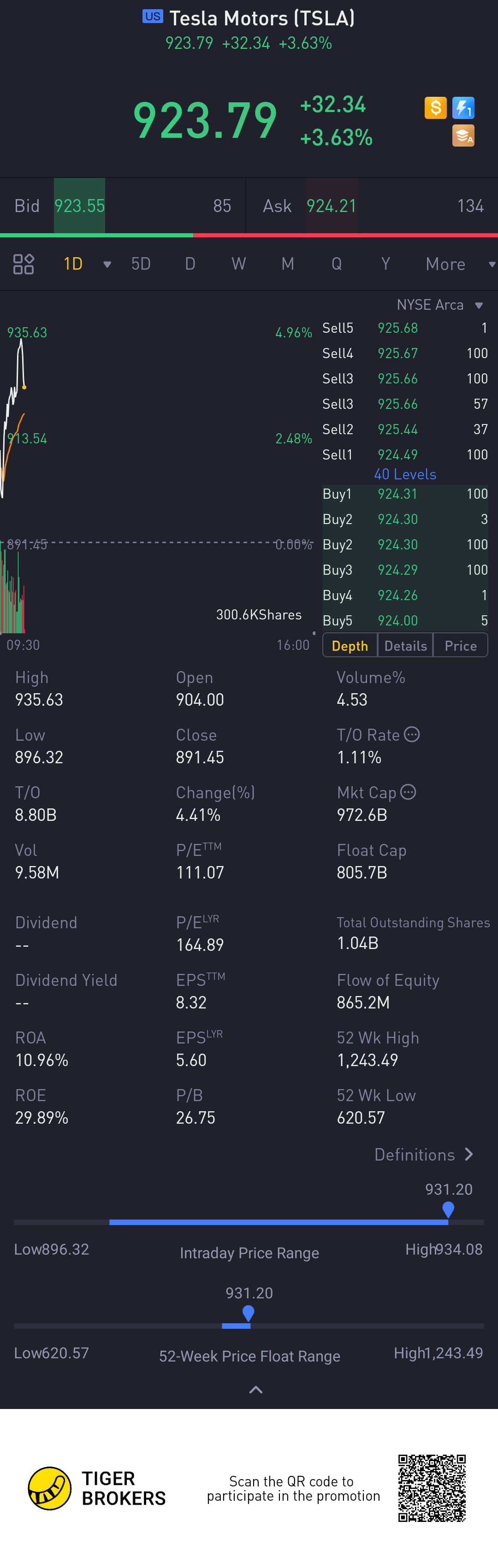The height and width of the screenshot is (1568, 498).
Task: Open the 1D timeframe dropdown arrow
Action: 107,264
